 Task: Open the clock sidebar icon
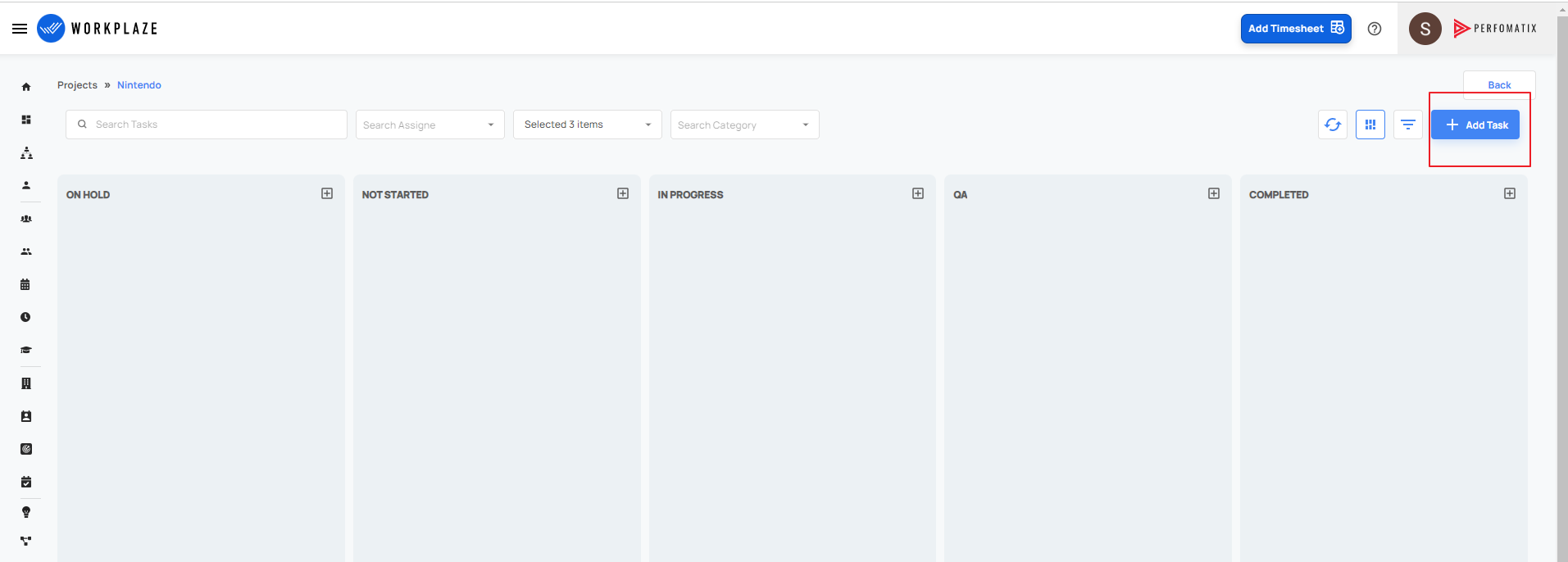click(25, 317)
